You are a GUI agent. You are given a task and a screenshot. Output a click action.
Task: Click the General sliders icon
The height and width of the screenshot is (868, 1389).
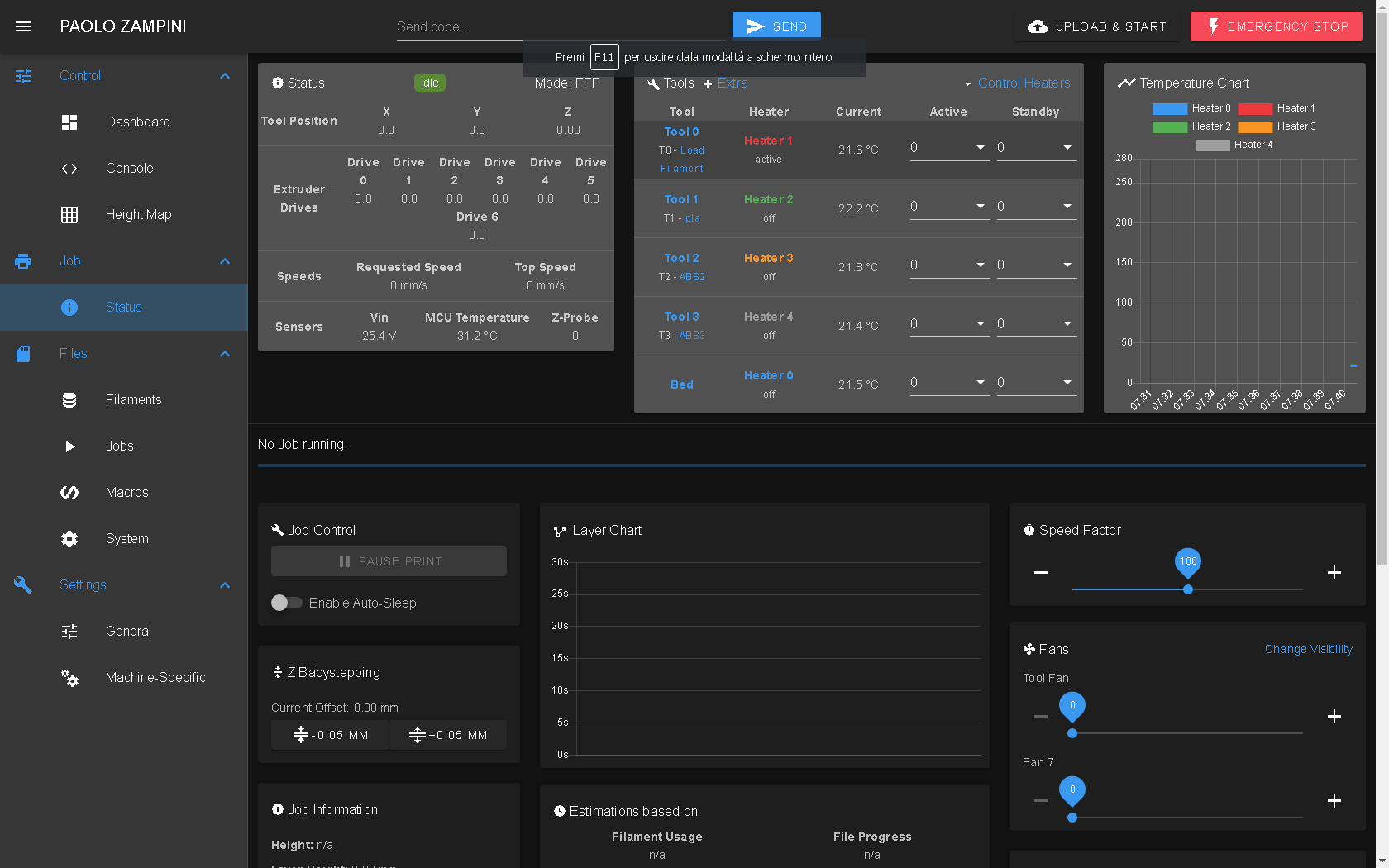click(x=69, y=631)
